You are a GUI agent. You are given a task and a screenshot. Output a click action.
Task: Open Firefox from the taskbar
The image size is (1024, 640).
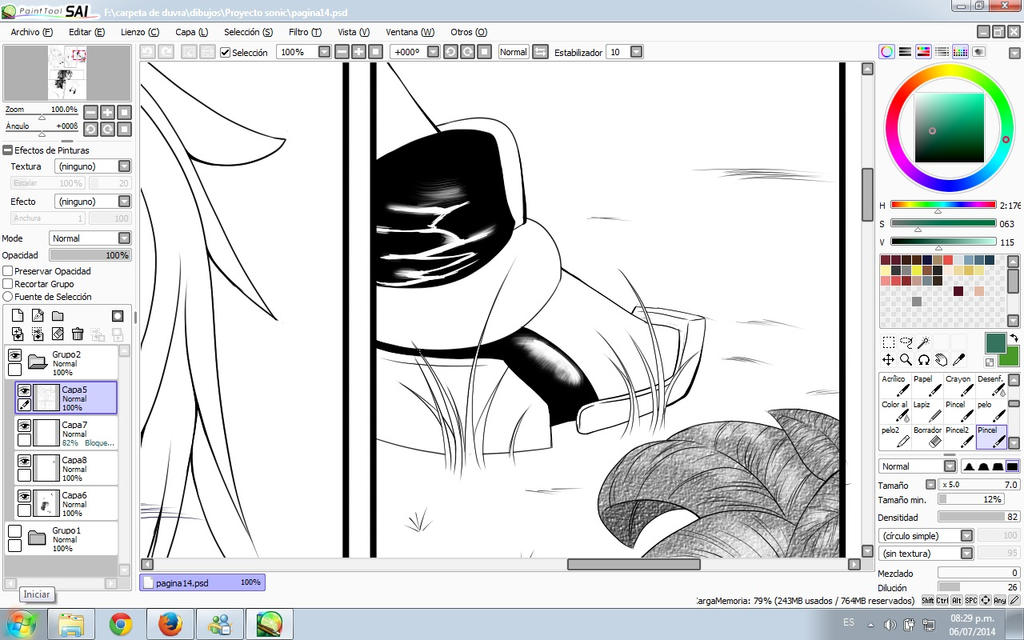[x=170, y=624]
